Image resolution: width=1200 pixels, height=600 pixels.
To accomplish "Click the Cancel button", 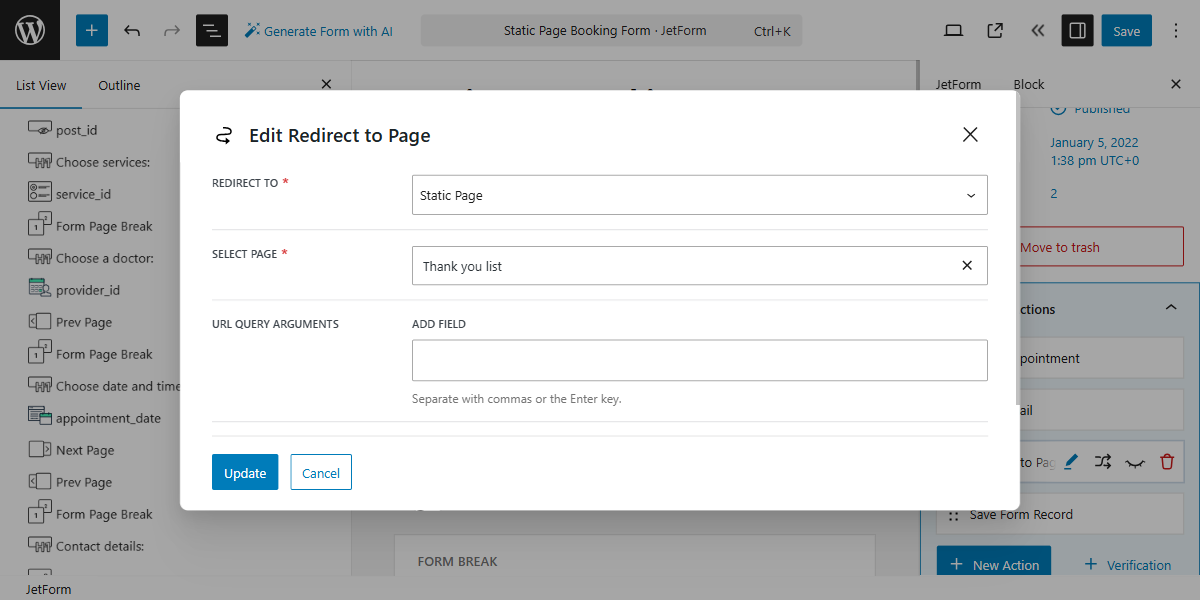I will 321,472.
